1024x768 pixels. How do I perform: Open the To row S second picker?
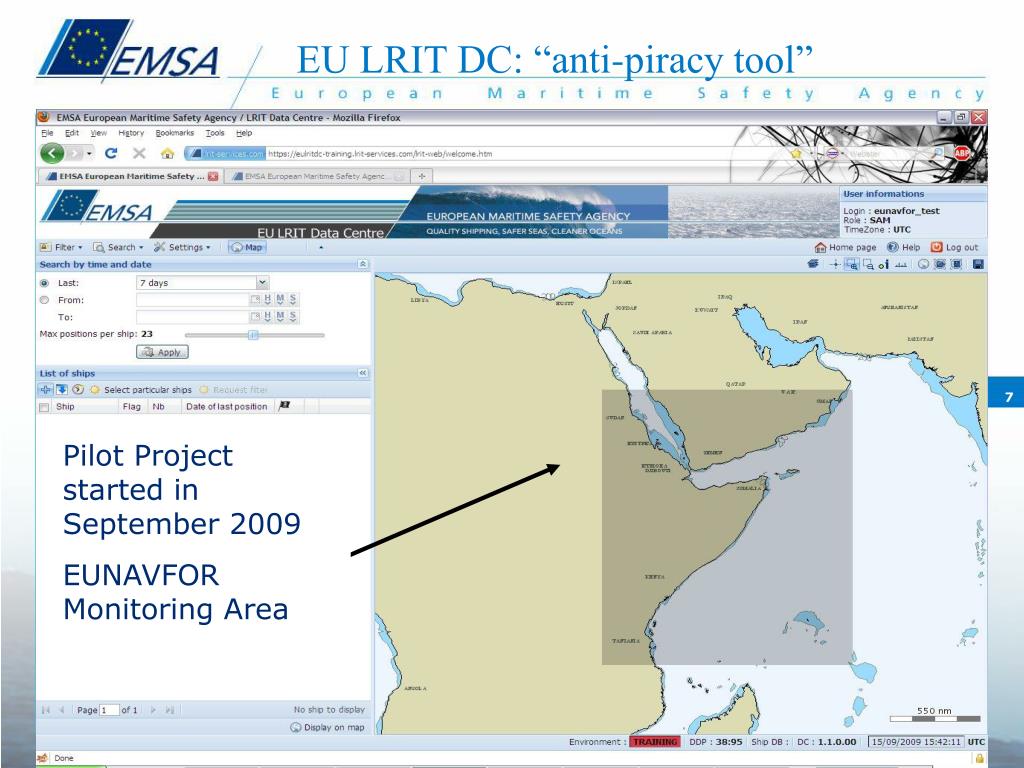(293, 317)
